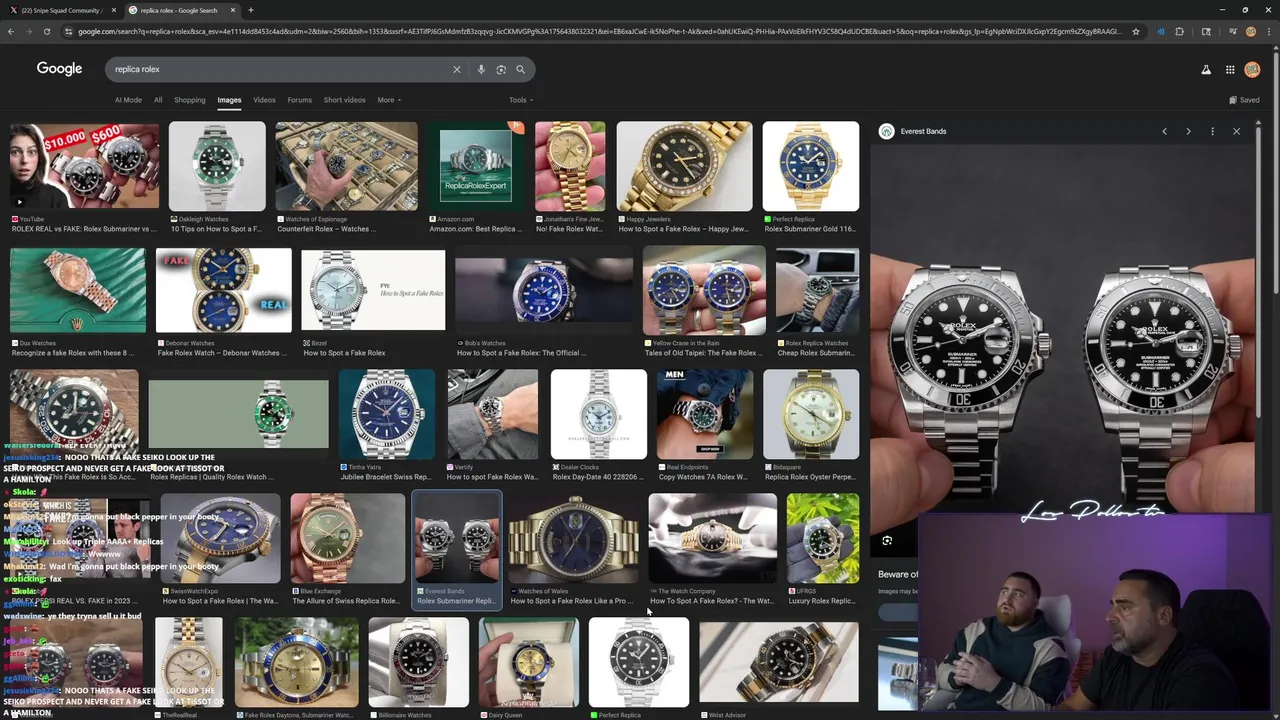The height and width of the screenshot is (720, 1280).
Task: Open 'ROLEX REAL vs FAKE' YouTube result link
Action: 84,229
